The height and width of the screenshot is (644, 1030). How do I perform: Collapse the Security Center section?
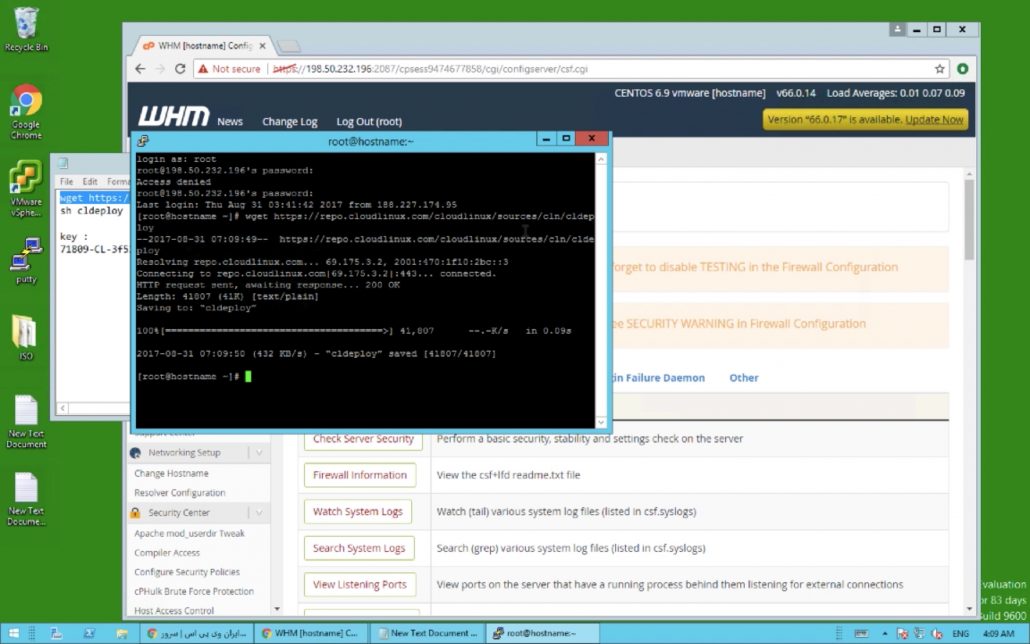pyautogui.click(x=259, y=513)
